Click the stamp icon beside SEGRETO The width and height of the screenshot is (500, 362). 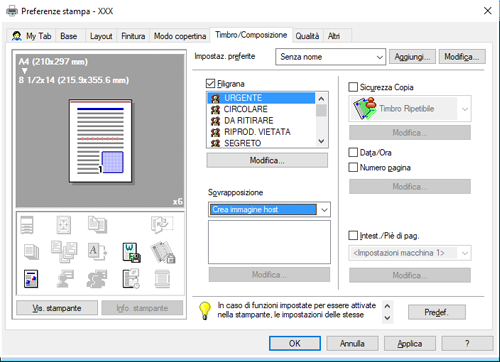point(215,143)
